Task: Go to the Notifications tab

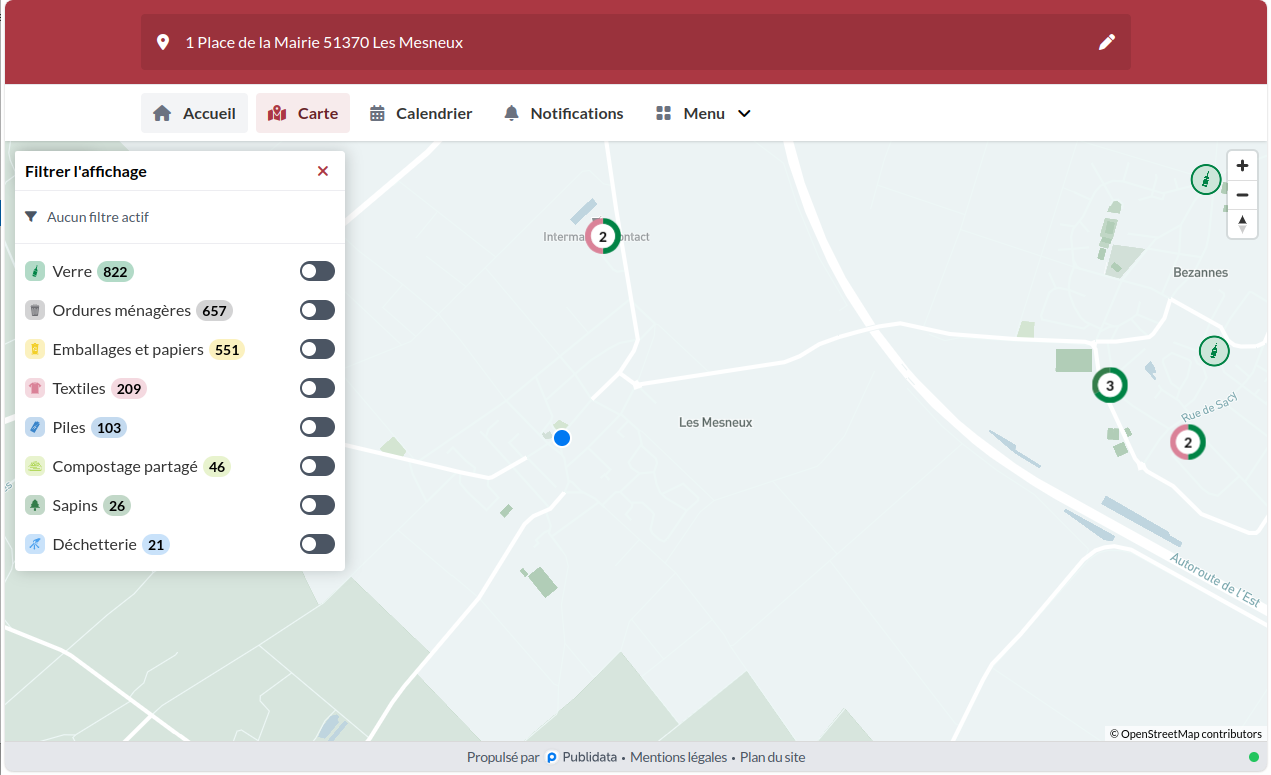Action: [563, 113]
